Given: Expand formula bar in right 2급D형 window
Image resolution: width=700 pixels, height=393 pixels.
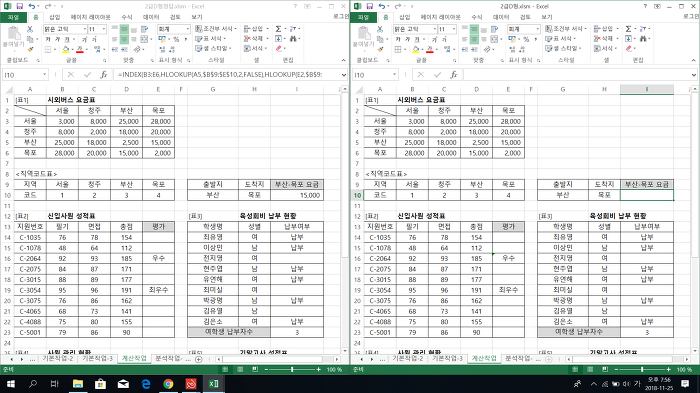Looking at the screenshot, I should pos(693,75).
